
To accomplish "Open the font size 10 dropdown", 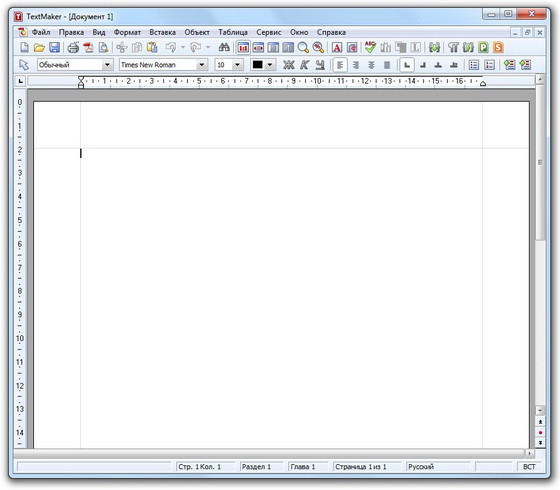I will point(237,65).
